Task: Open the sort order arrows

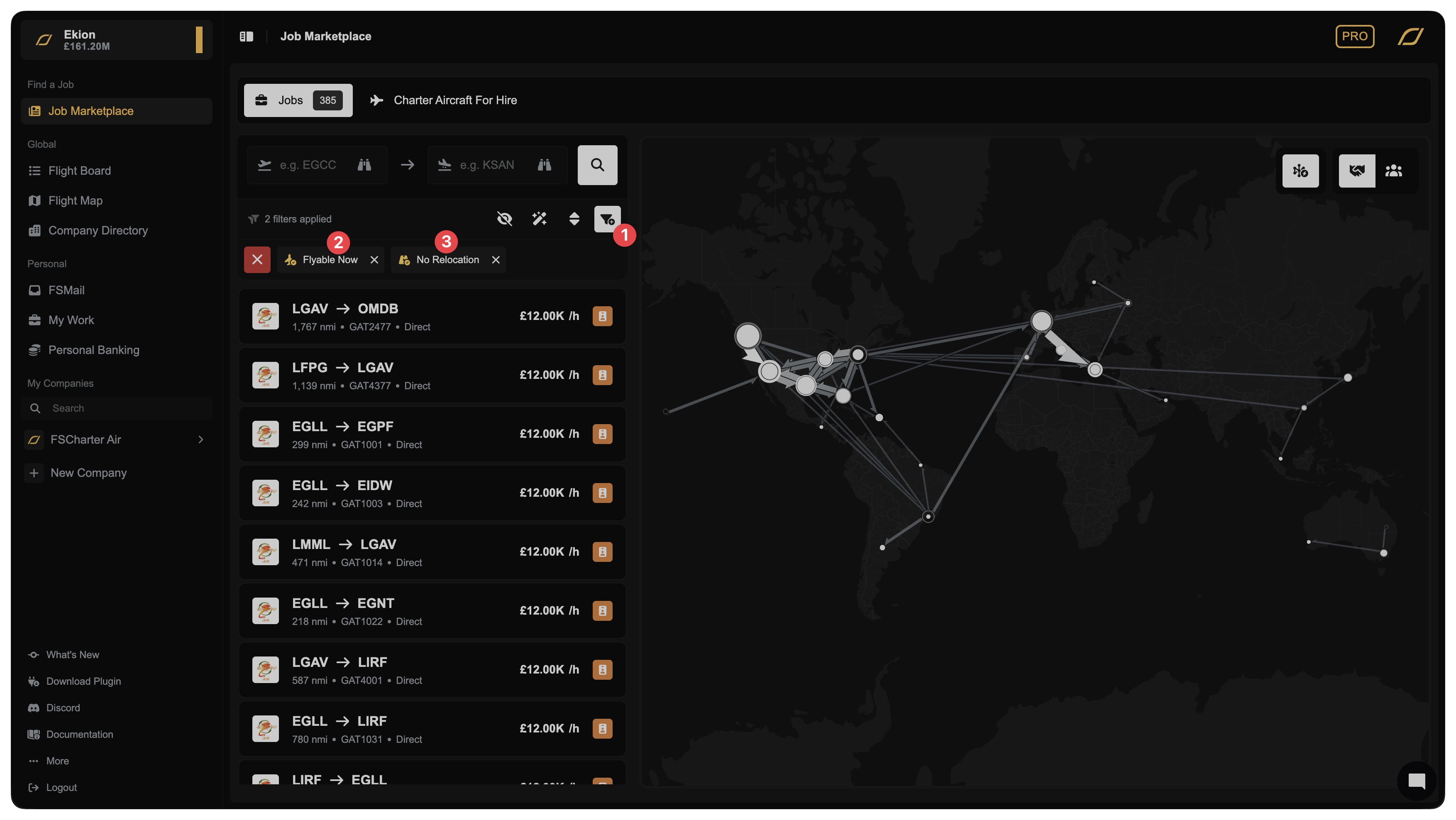Action: [574, 219]
